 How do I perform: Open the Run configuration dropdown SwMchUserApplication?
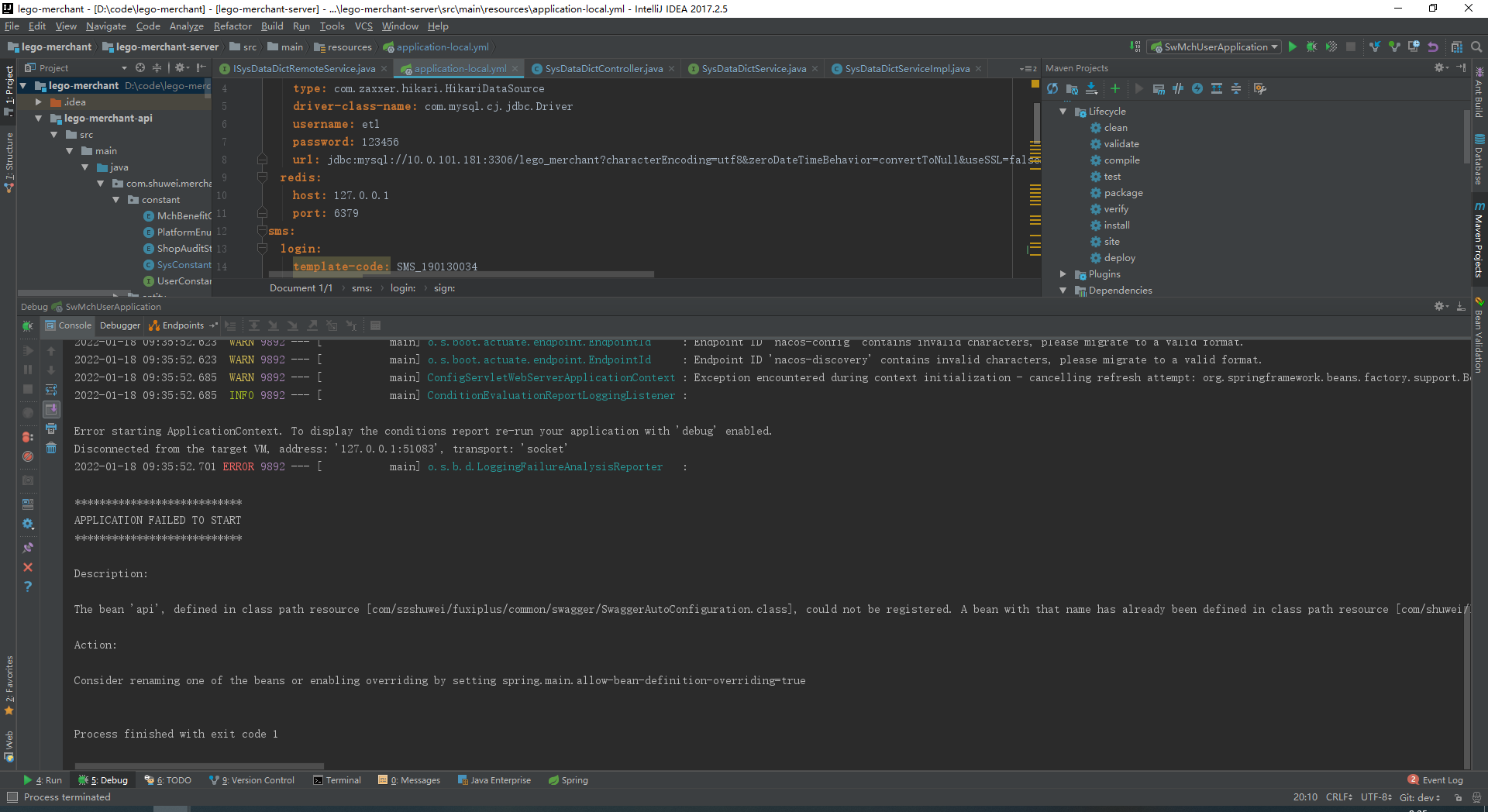(1214, 46)
